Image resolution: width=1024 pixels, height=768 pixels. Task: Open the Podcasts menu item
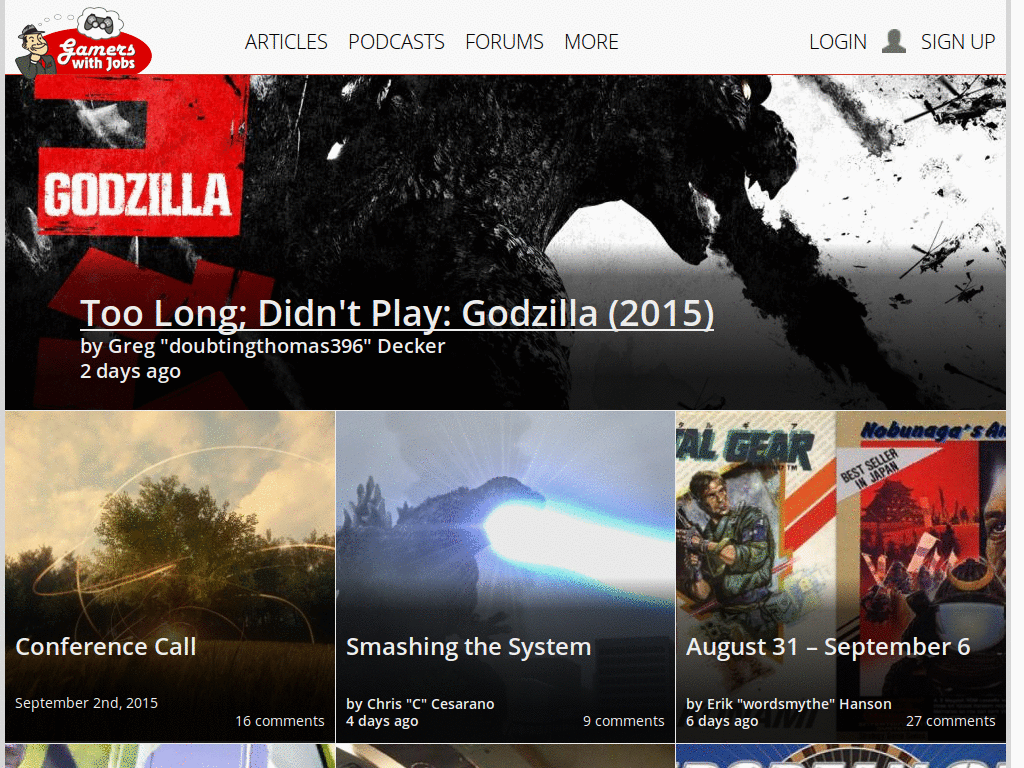coord(396,42)
